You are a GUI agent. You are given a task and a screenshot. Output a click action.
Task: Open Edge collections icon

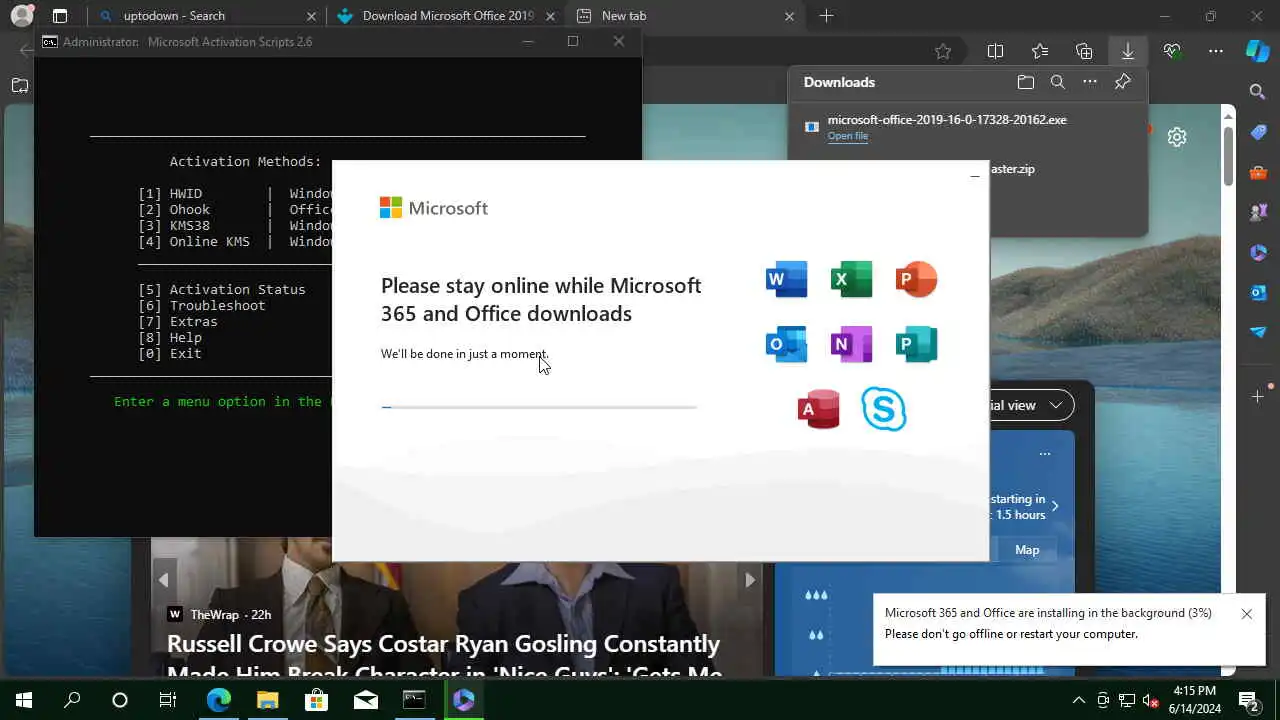[x=1084, y=51]
